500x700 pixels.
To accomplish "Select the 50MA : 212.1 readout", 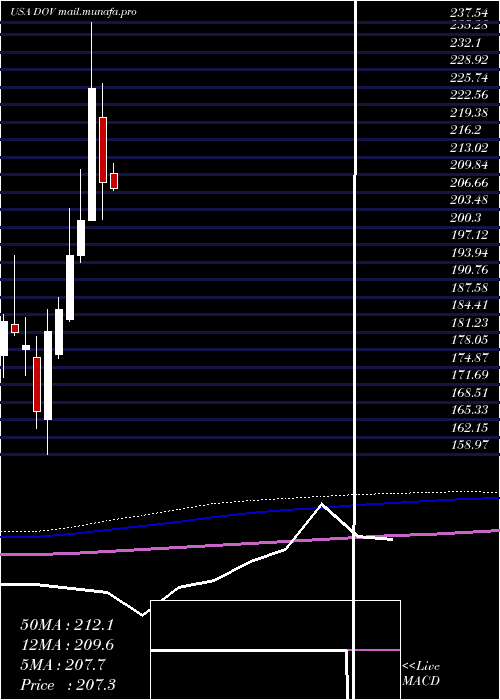I will 67,625.
